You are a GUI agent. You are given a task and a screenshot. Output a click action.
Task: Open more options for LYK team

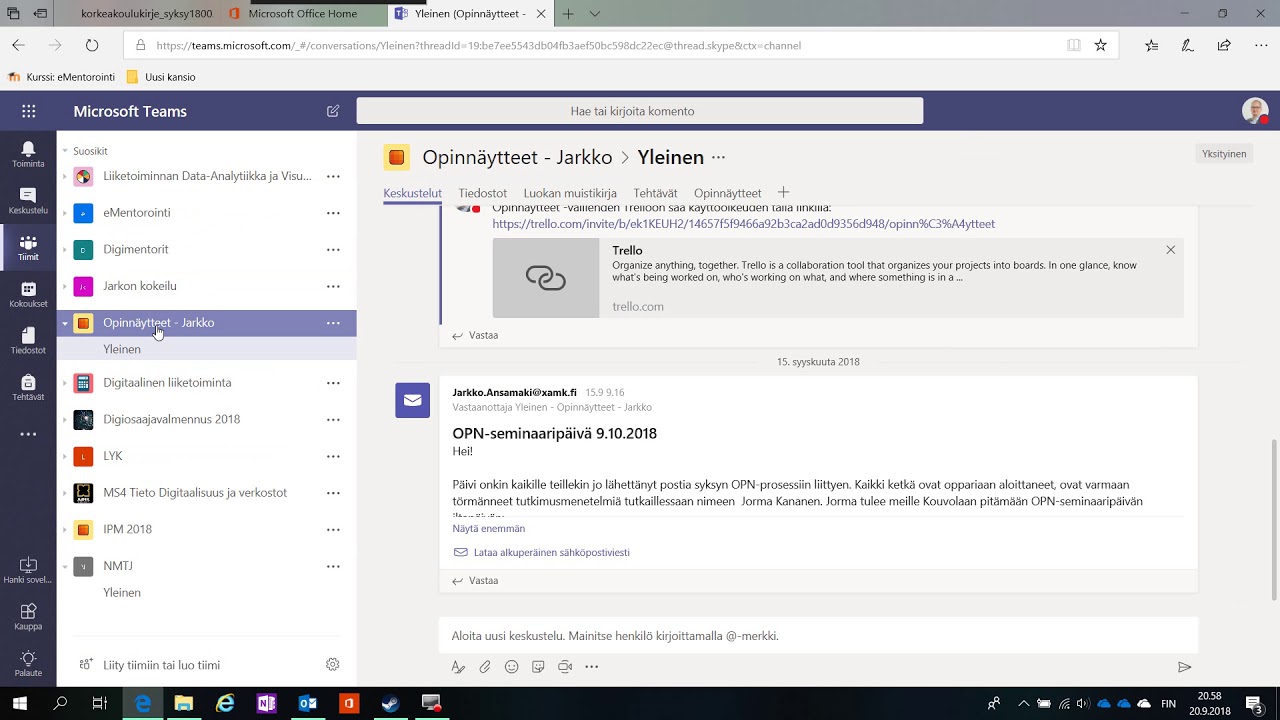pos(333,456)
